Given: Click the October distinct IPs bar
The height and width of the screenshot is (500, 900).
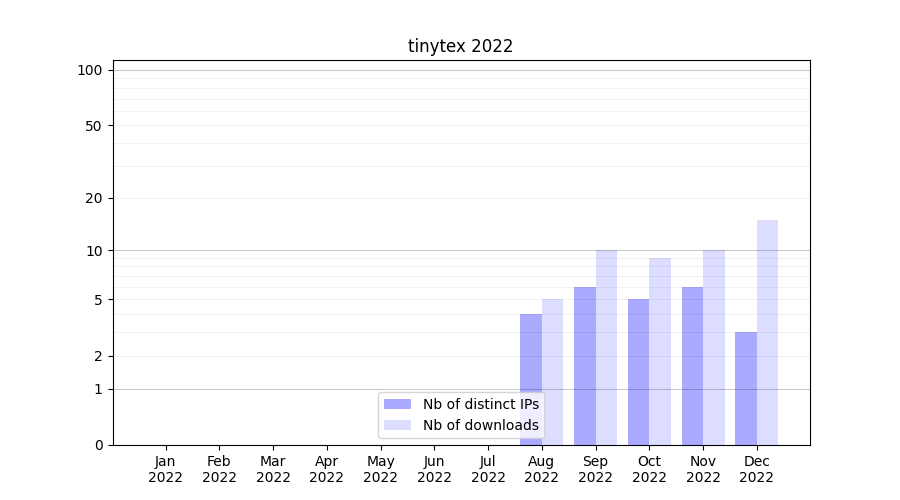Looking at the screenshot, I should [x=638, y=372].
